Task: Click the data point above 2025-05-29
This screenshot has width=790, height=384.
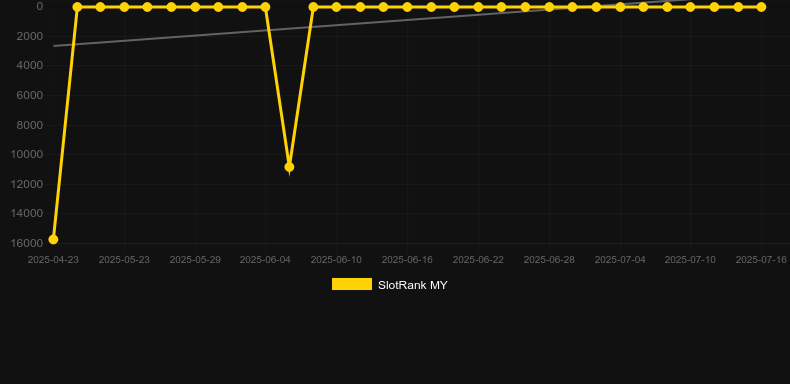Action: coord(195,7)
